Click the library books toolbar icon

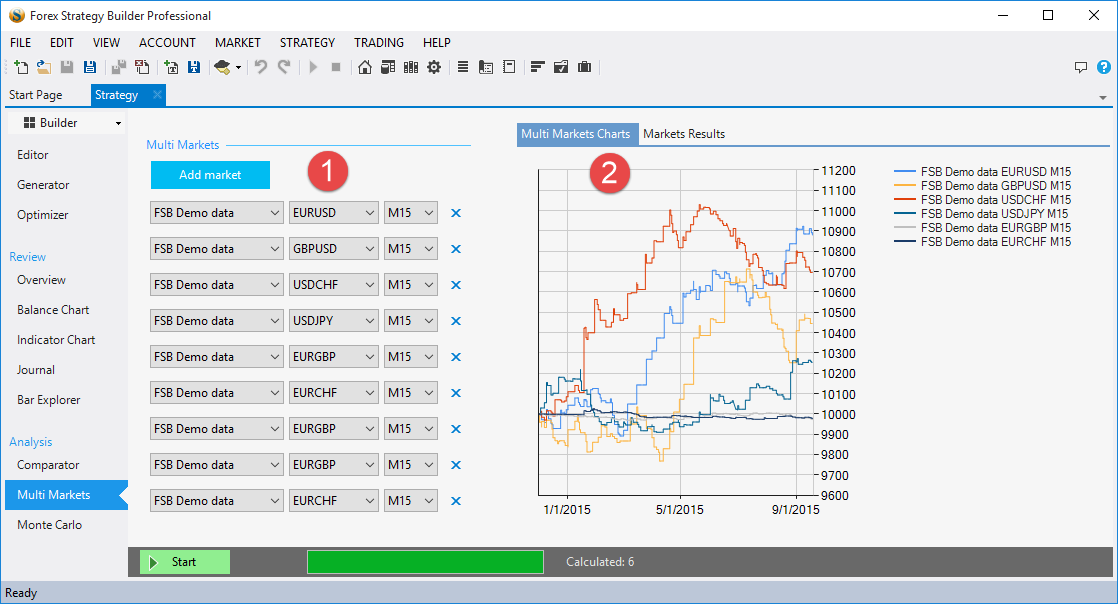[411, 67]
